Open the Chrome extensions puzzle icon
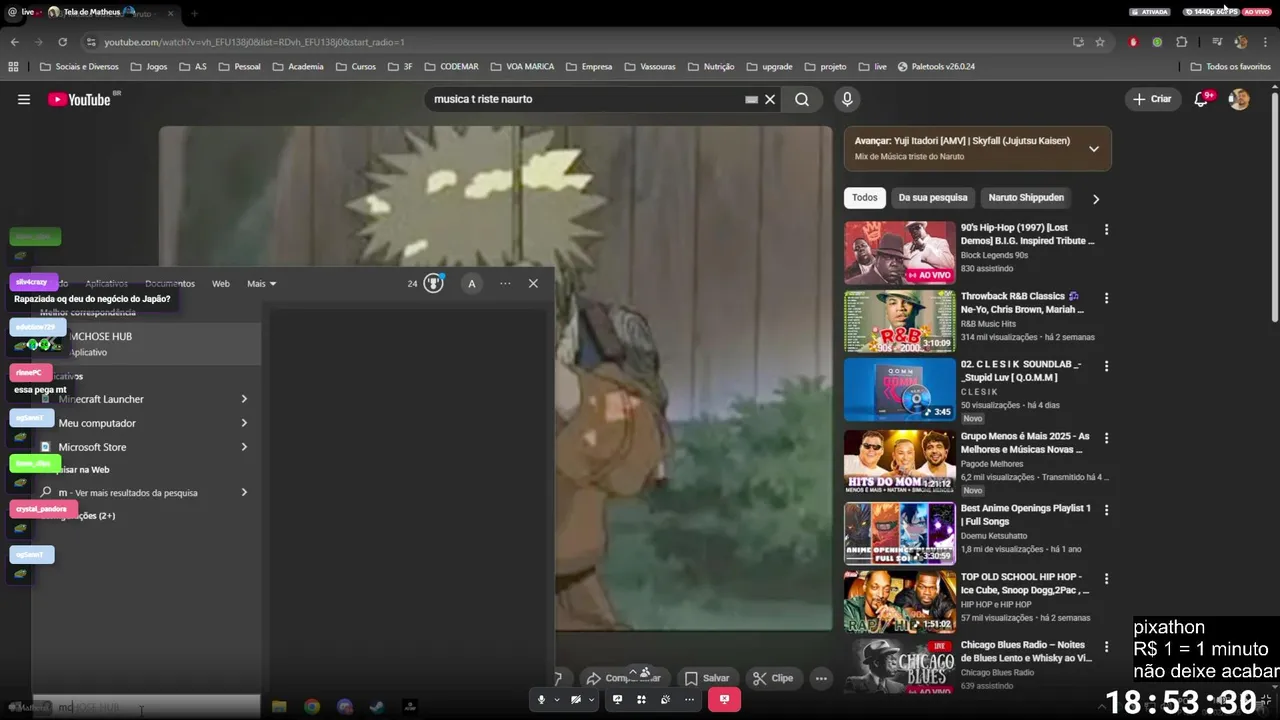 point(1182,42)
